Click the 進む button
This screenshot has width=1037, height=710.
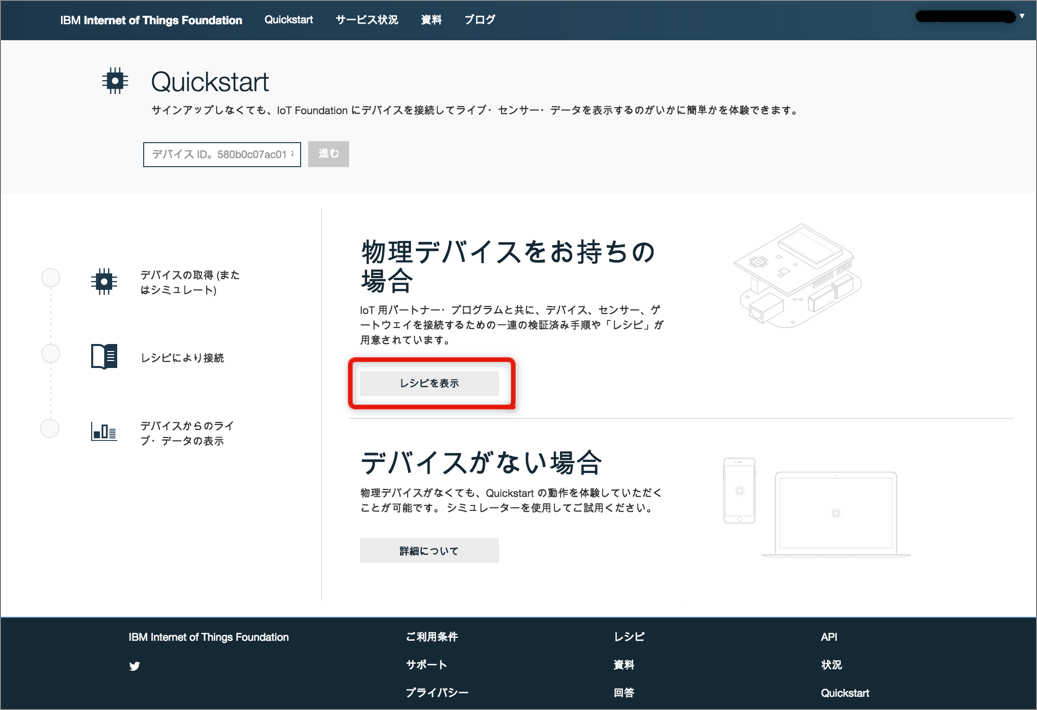click(328, 154)
